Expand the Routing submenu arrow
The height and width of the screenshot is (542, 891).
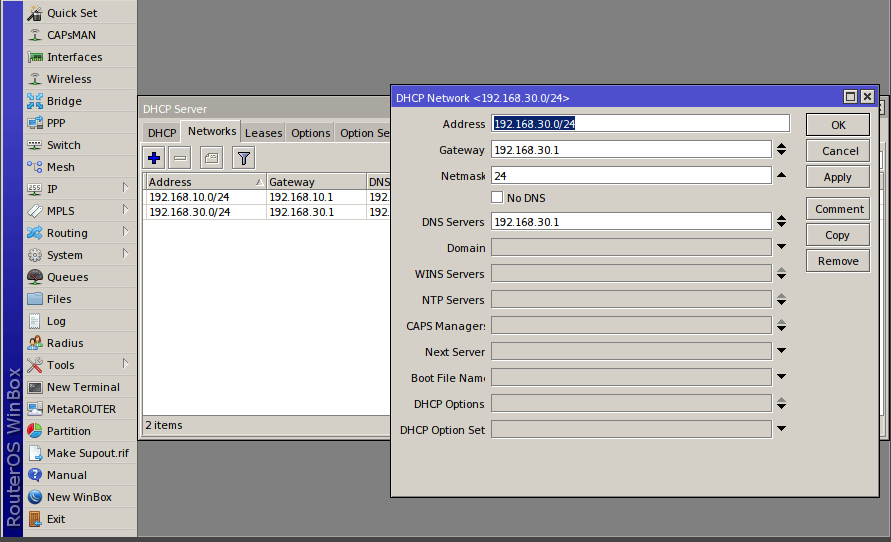click(126, 232)
